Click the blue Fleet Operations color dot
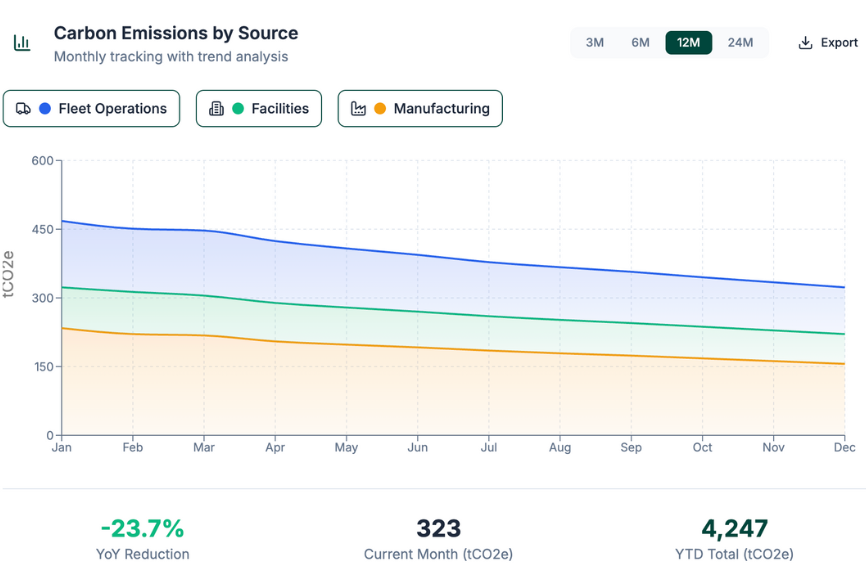 coord(45,109)
